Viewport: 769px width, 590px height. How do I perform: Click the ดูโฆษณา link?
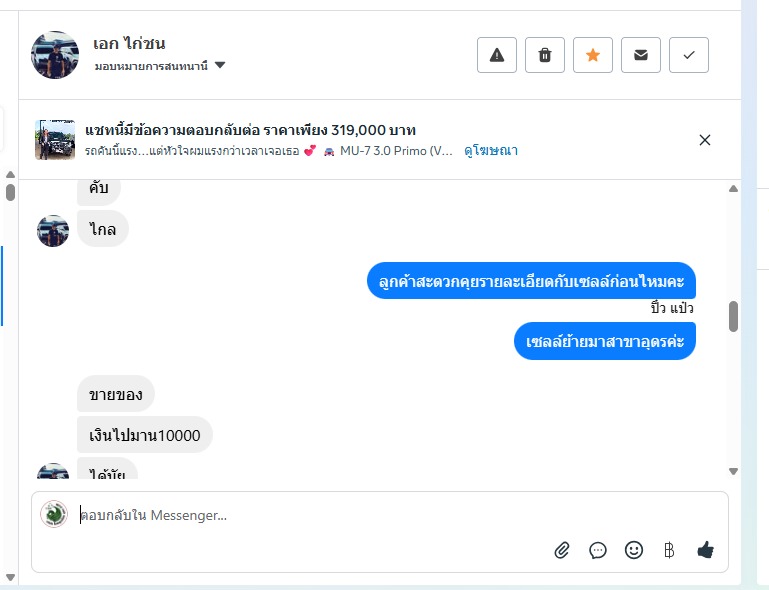pyautogui.click(x=491, y=151)
